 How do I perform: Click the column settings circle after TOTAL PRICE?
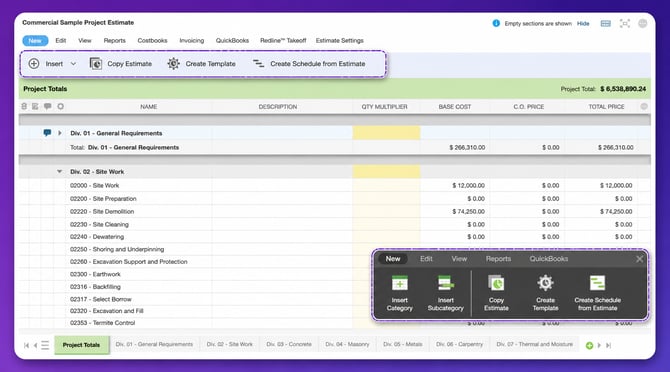pos(644,106)
